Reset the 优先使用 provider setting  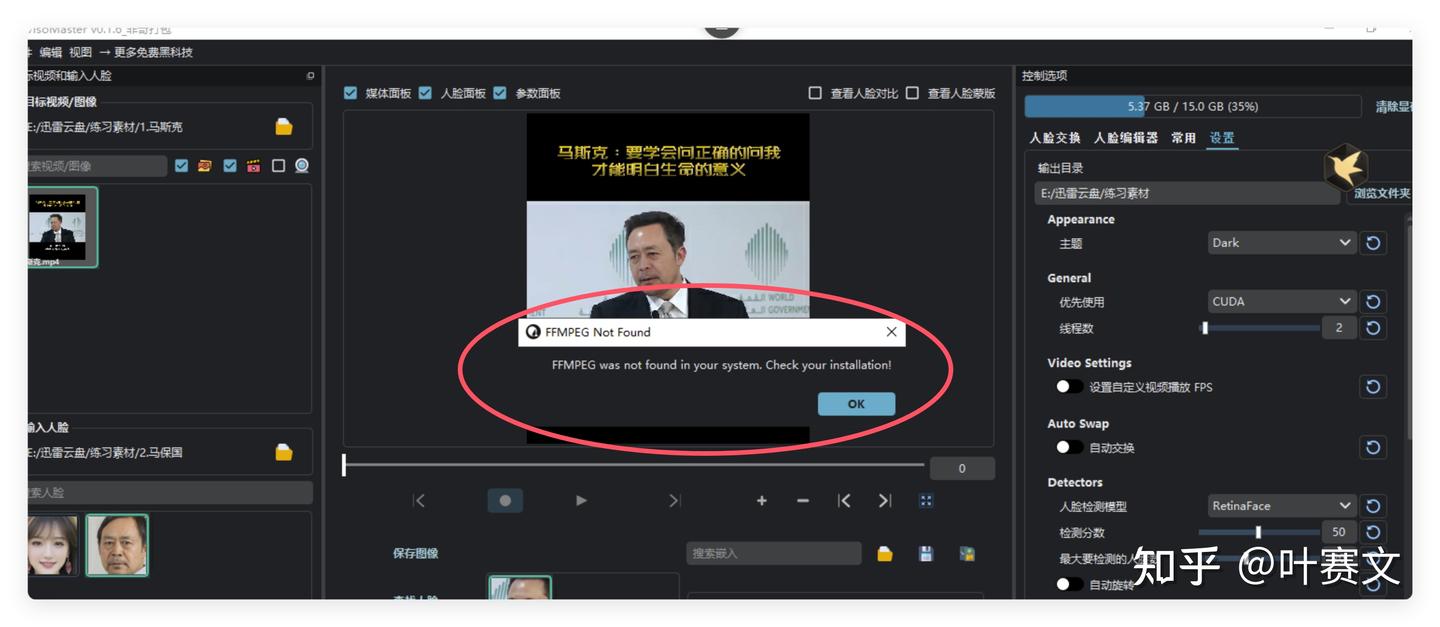click(x=1374, y=301)
